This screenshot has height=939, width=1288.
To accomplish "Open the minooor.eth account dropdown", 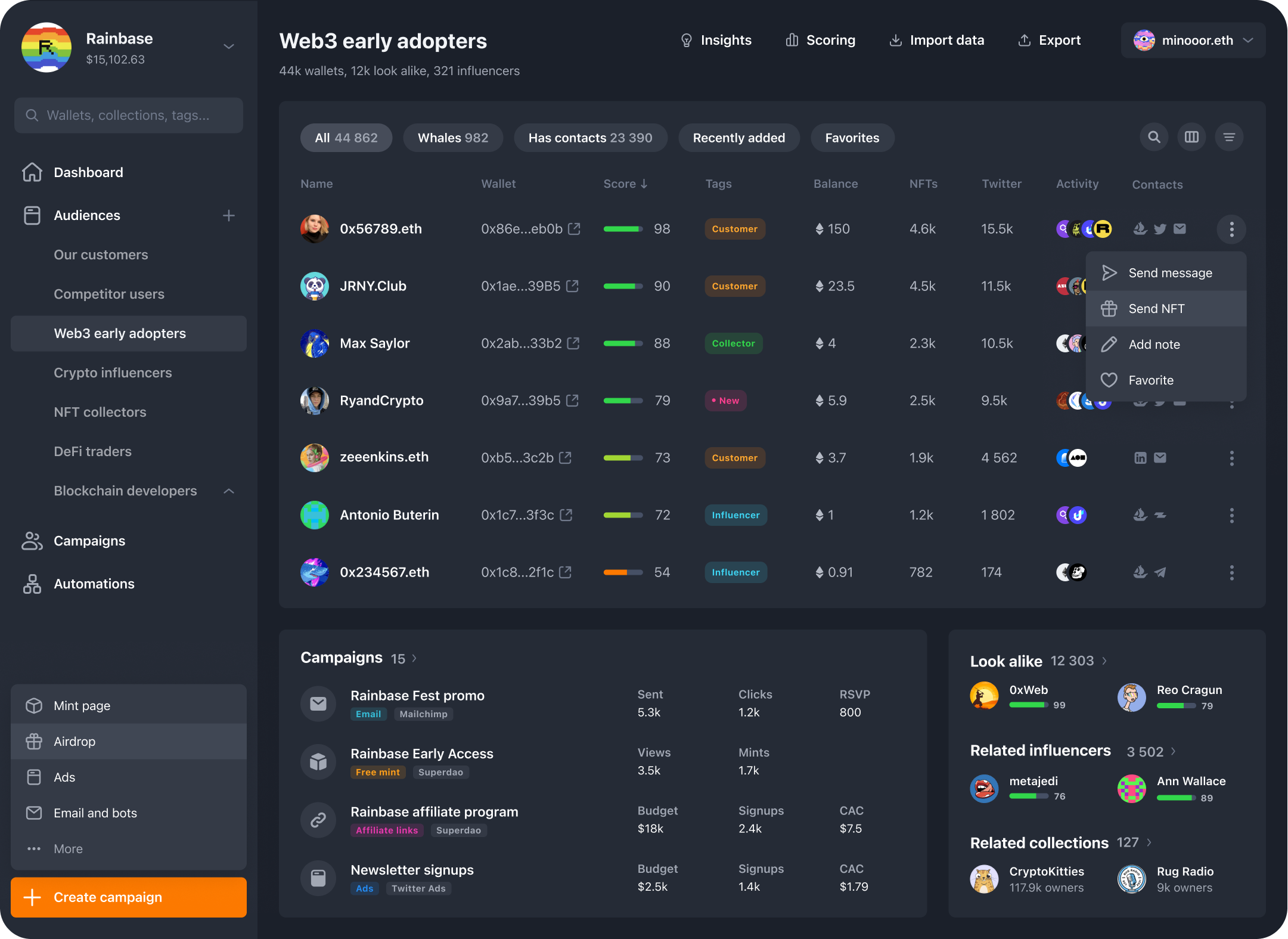I will 1193,41.
